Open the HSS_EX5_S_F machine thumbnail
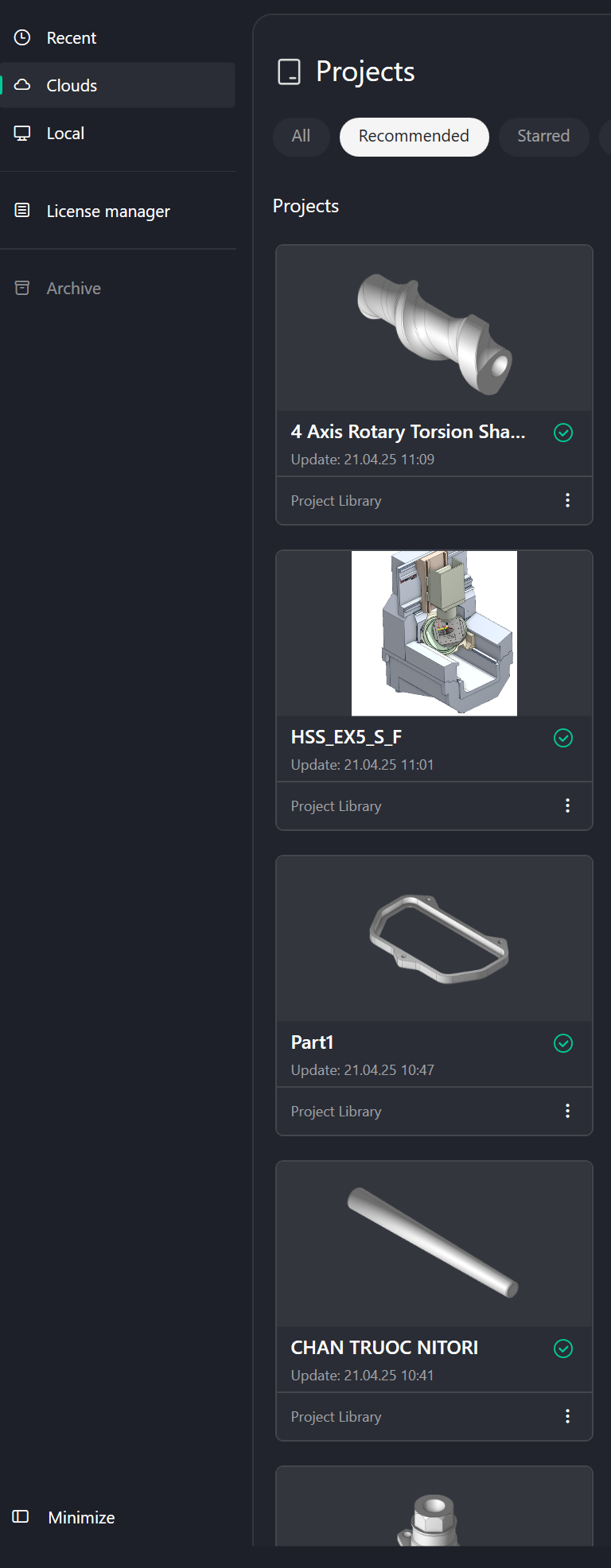 point(434,633)
